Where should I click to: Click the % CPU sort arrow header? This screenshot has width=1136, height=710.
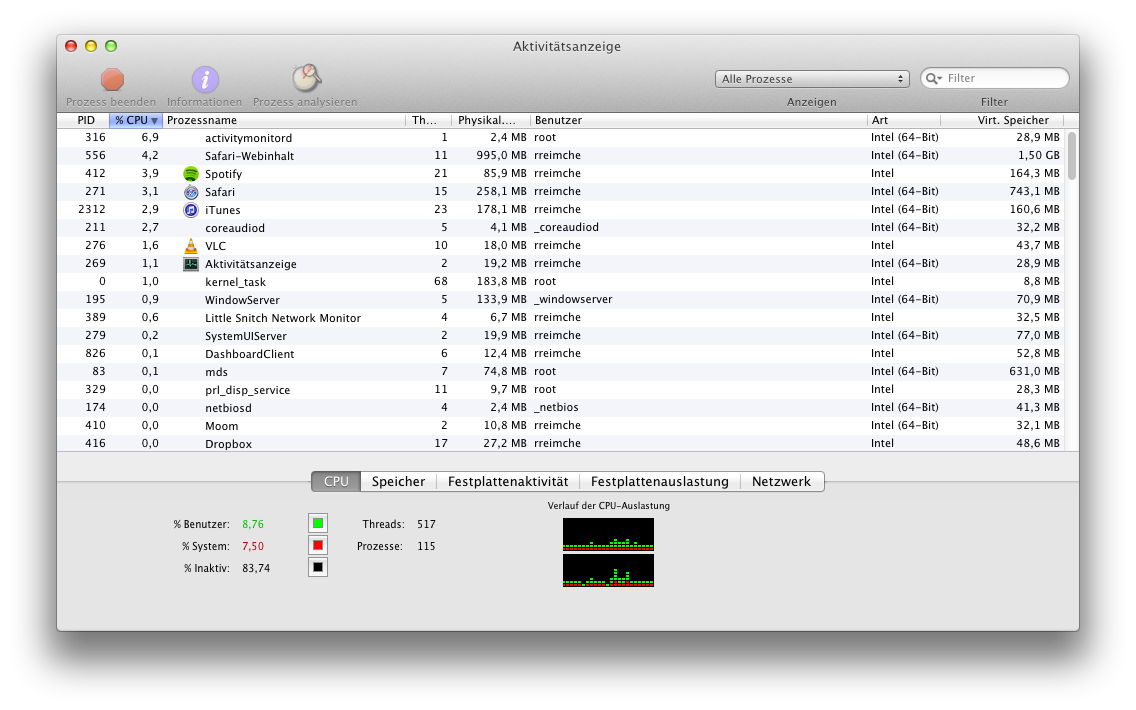coord(135,120)
